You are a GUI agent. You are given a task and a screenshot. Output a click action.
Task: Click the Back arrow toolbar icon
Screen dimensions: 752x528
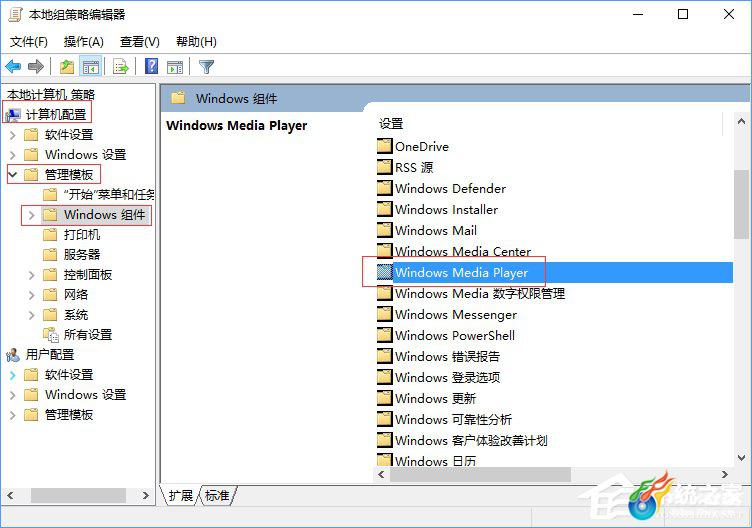pos(13,66)
